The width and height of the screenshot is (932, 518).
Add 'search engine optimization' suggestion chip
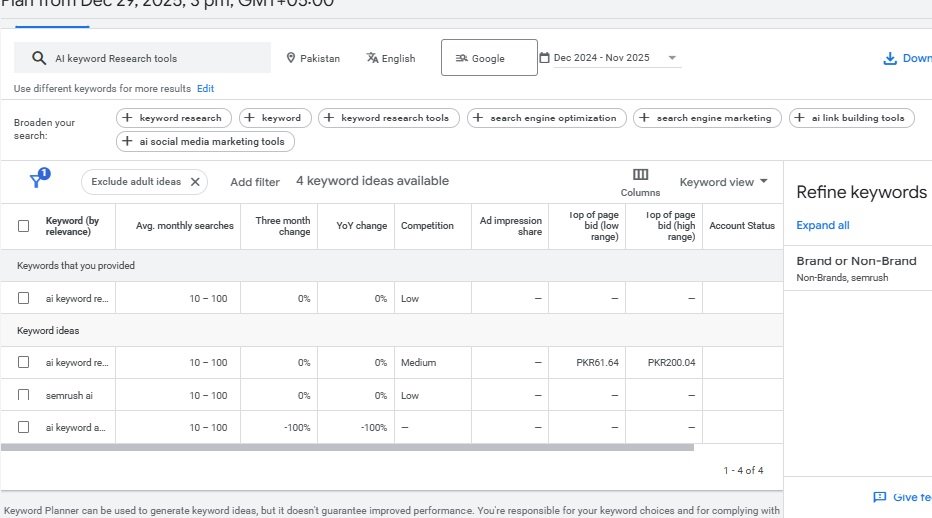[x=547, y=118]
